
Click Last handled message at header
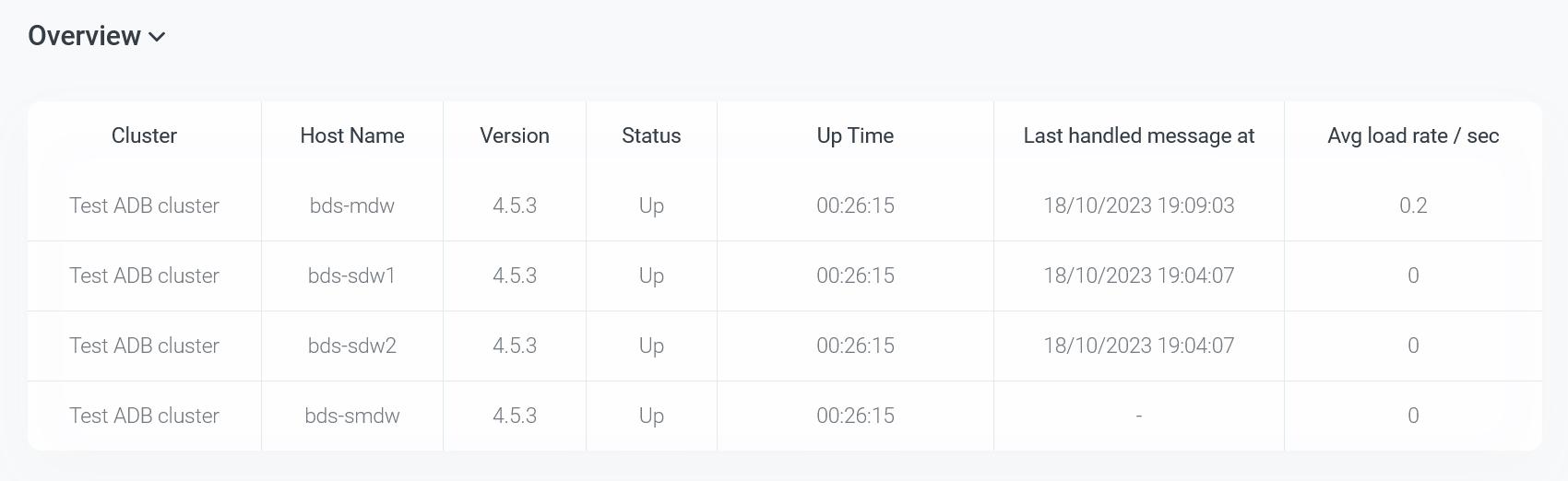[1139, 135]
